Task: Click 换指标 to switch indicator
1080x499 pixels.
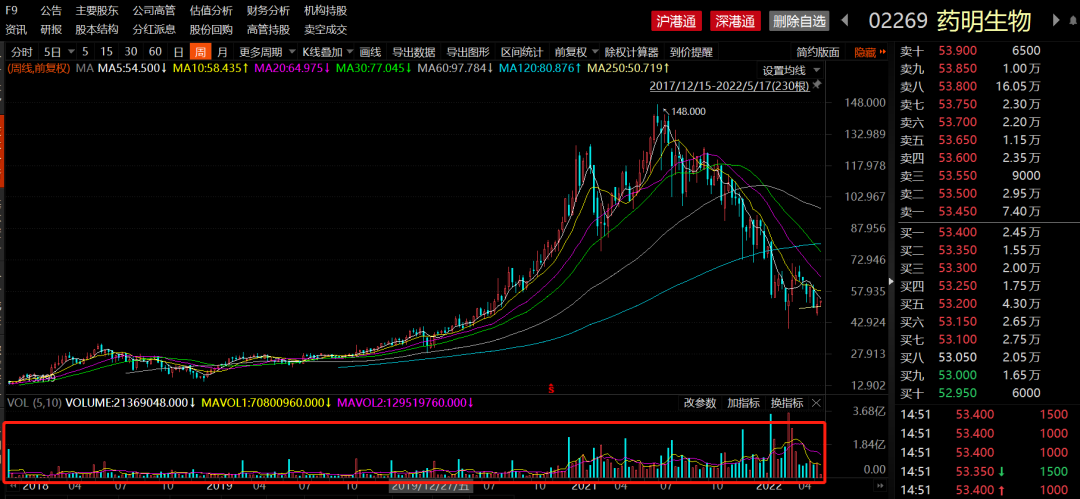Action: [787, 403]
